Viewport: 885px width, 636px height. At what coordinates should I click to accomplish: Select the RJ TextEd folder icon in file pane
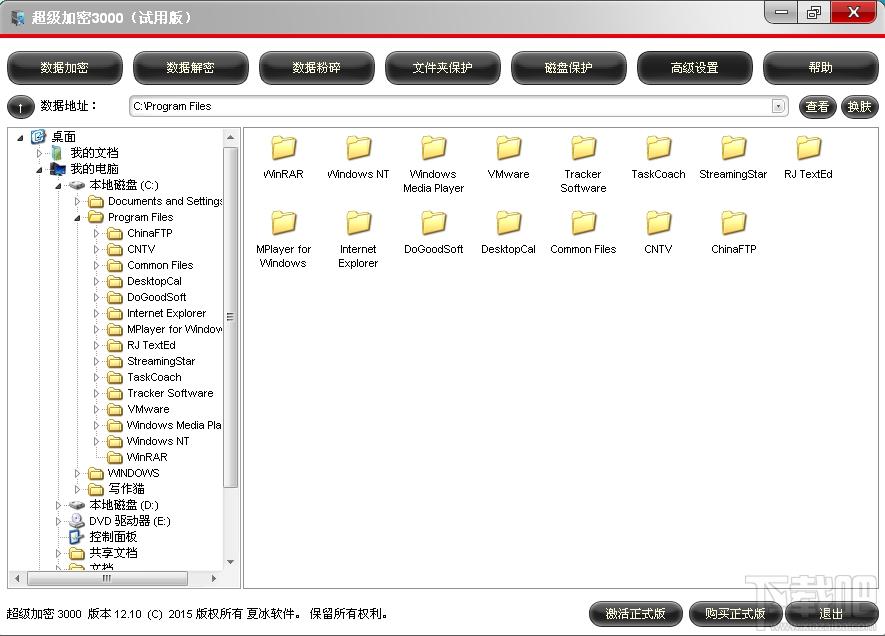[x=809, y=148]
